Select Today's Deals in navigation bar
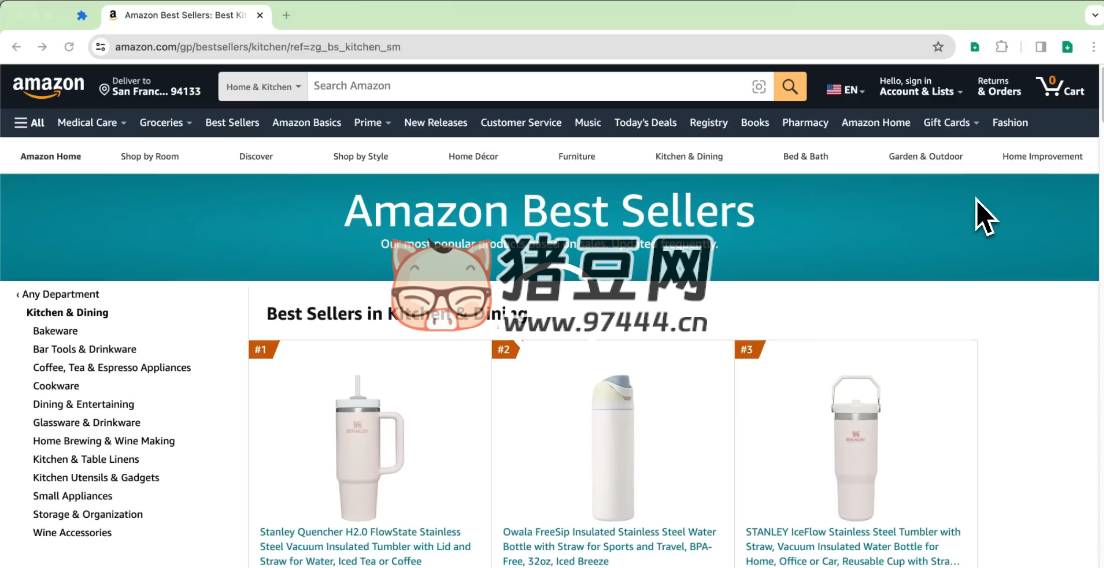Screen dimensions: 1104x568 tap(645, 122)
